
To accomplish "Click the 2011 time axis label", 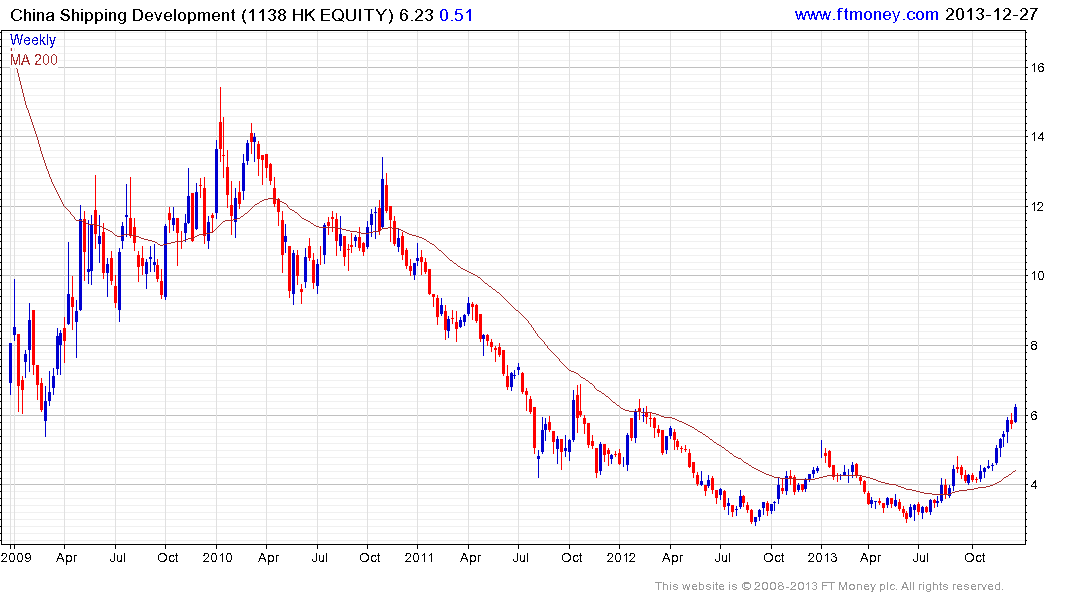I will (x=419, y=557).
